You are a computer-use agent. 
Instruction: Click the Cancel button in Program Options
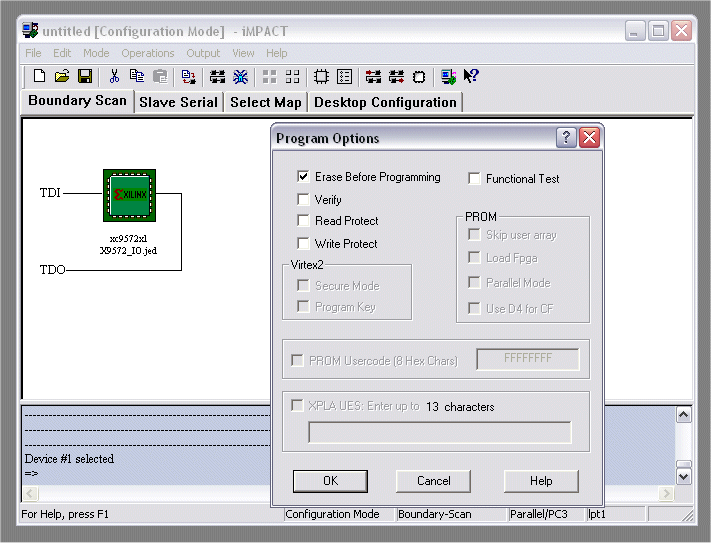[x=433, y=481]
